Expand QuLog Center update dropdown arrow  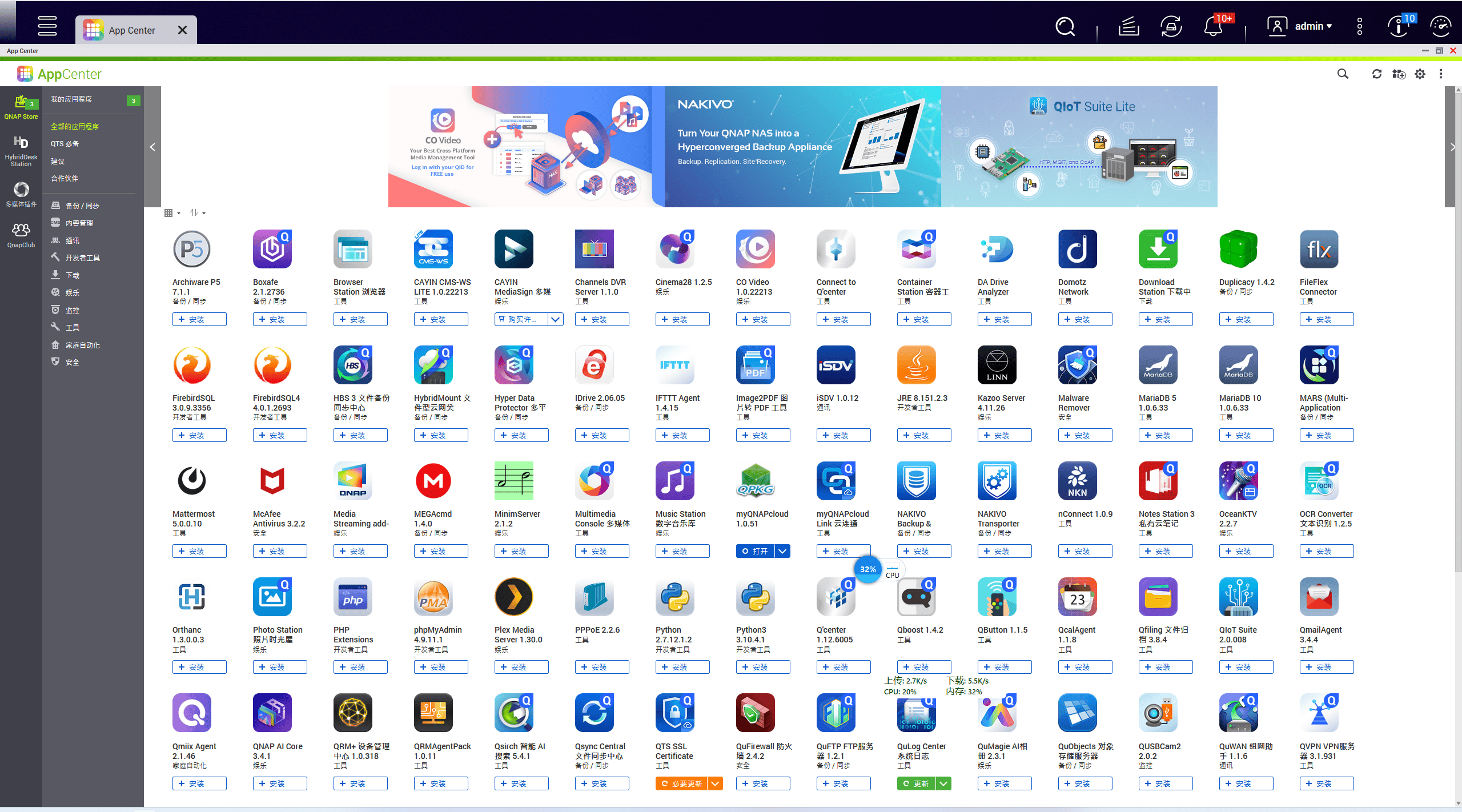click(944, 783)
